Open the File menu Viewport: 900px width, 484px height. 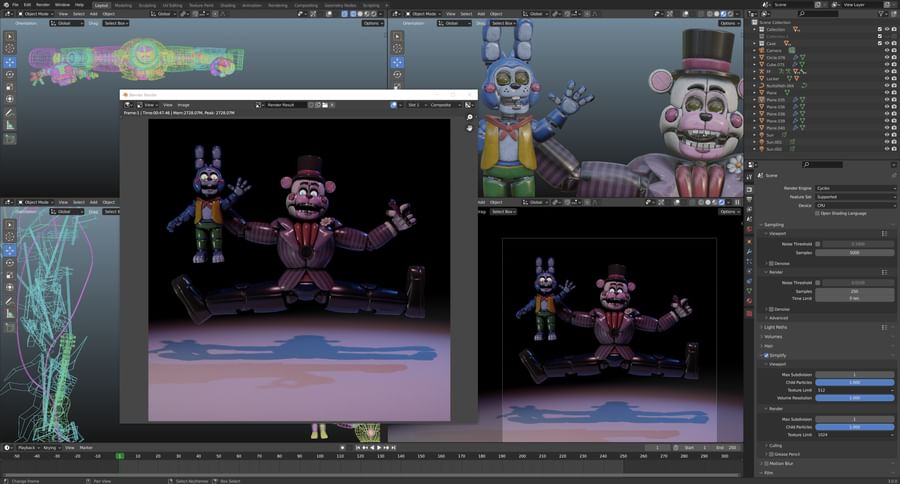15,5
